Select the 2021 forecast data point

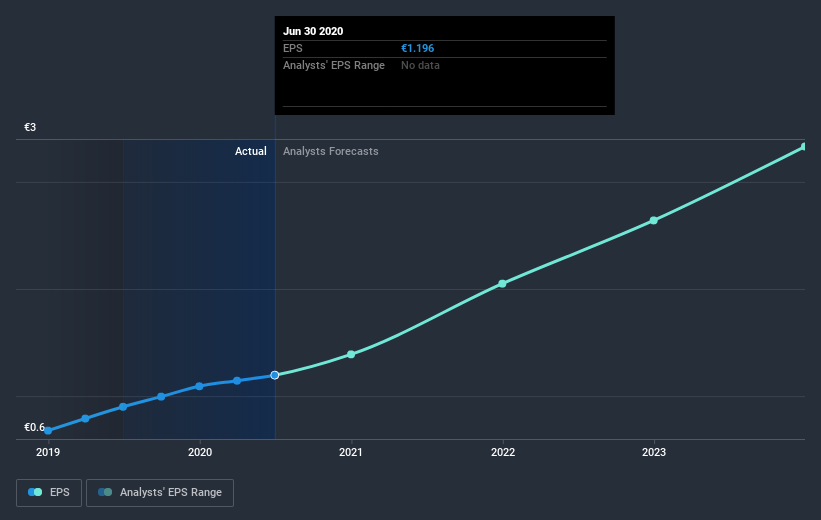click(x=351, y=355)
